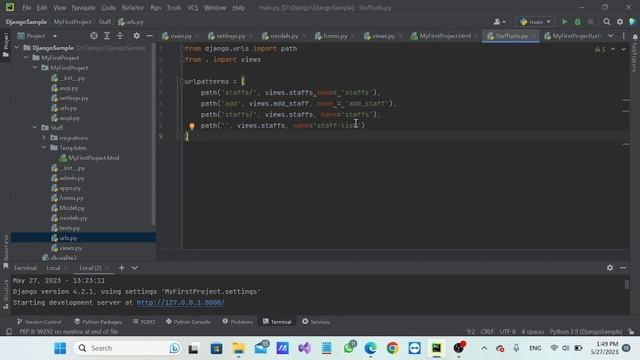Click the terminal output scrollbar
Viewport: 640px width, 360px height.
pos(627,284)
